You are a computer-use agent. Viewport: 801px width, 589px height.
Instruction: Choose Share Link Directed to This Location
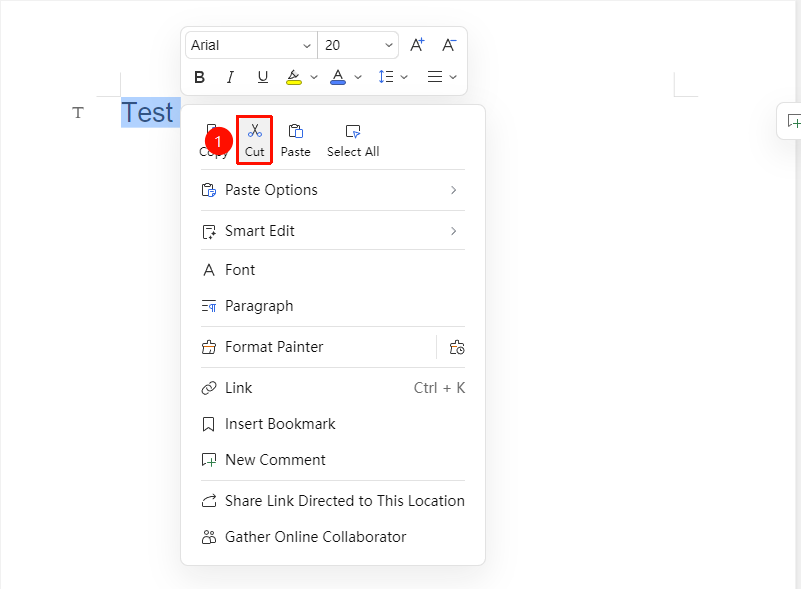pyautogui.click(x=333, y=501)
